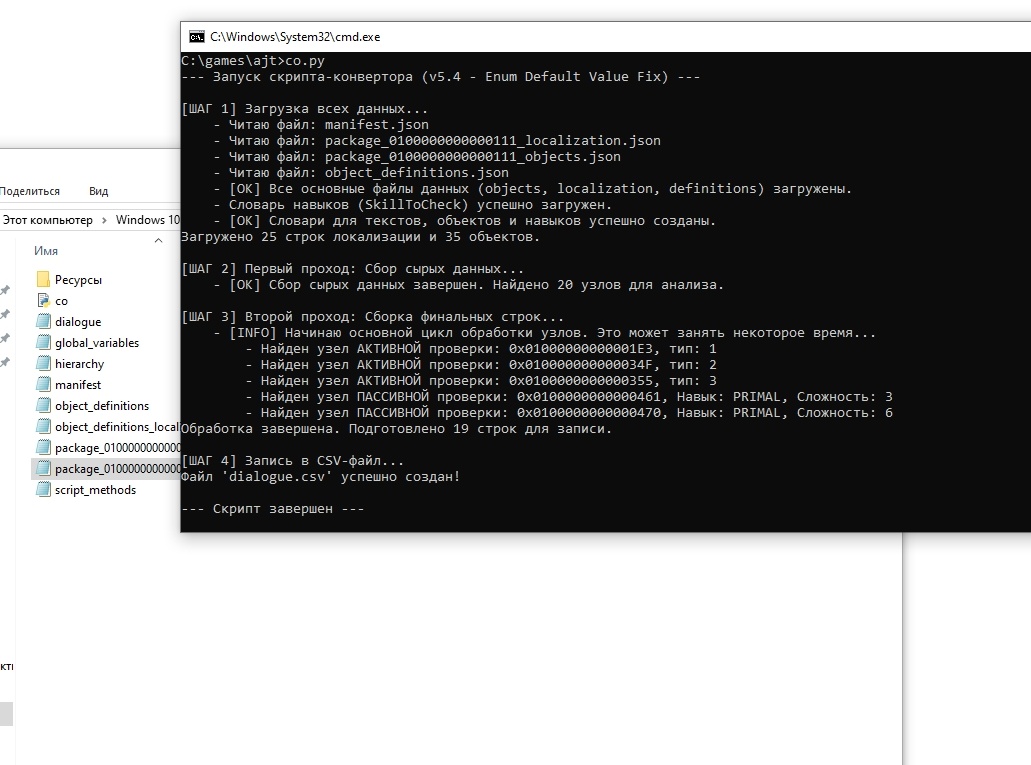
Task: Select the file named global_variables
Action: [x=97, y=343]
